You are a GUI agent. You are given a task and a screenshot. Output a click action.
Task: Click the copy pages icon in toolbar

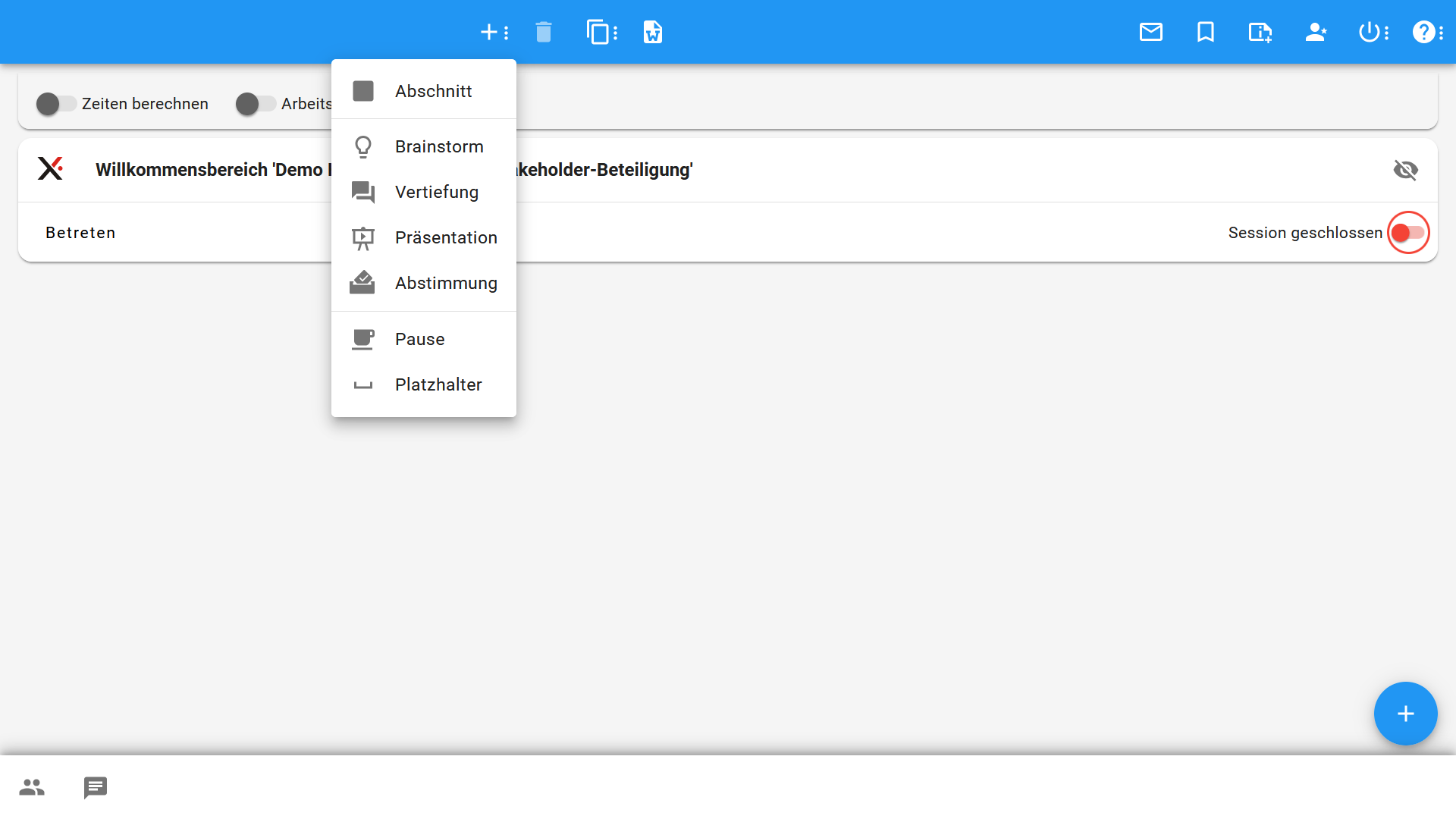pos(598,32)
